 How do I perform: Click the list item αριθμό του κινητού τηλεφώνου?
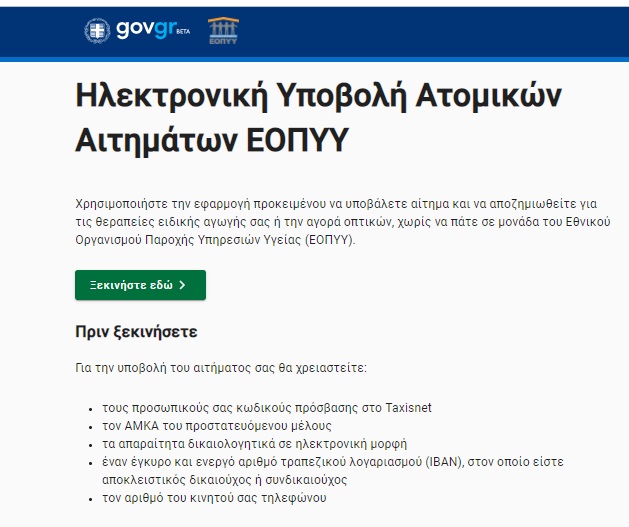[214, 498]
